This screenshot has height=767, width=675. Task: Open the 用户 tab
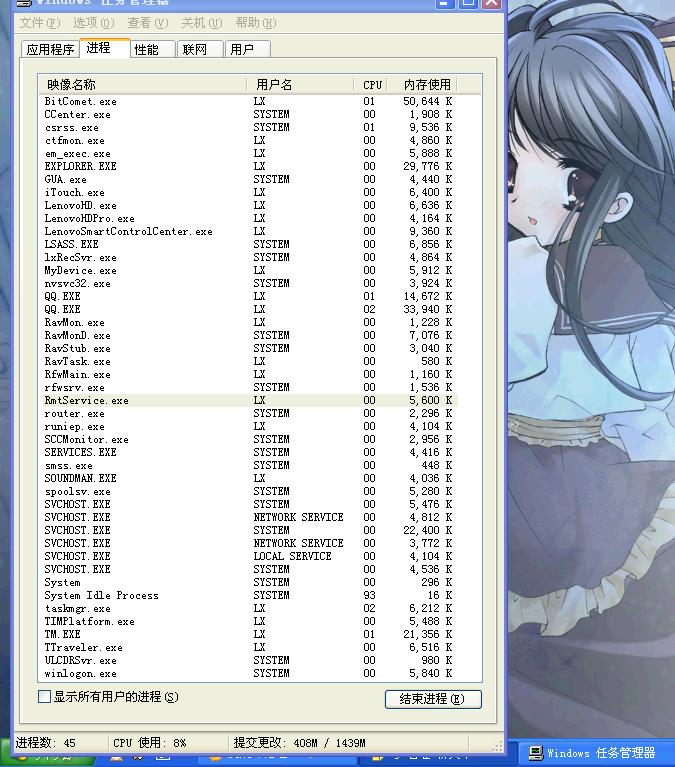point(247,49)
